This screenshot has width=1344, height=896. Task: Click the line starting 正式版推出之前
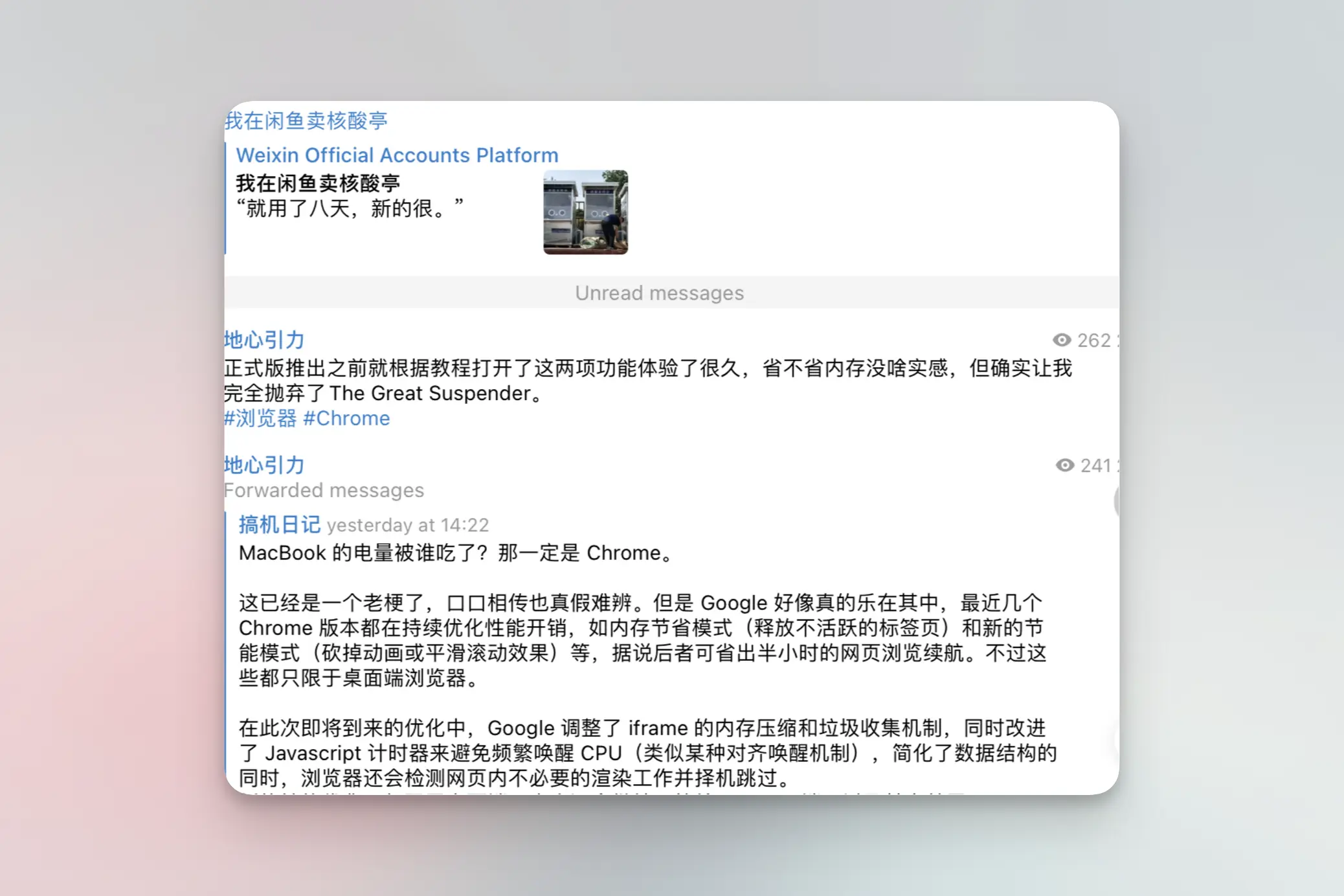(648, 368)
